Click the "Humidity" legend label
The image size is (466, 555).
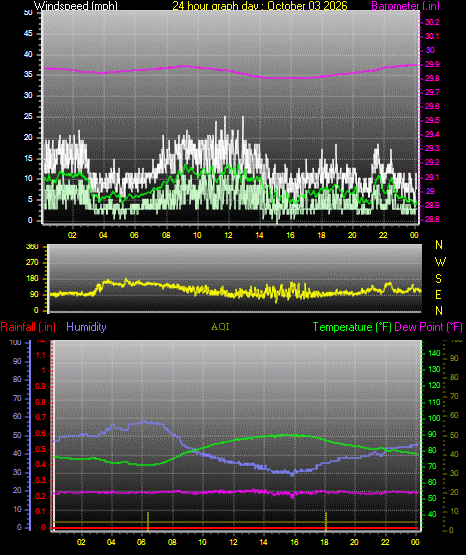[86, 327]
